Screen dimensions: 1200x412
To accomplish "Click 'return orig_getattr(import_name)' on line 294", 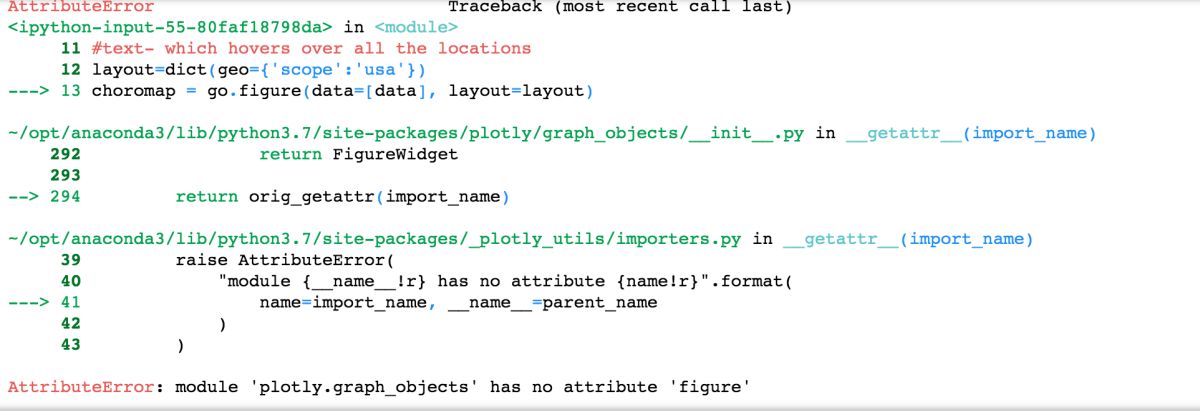I will pos(342,197).
